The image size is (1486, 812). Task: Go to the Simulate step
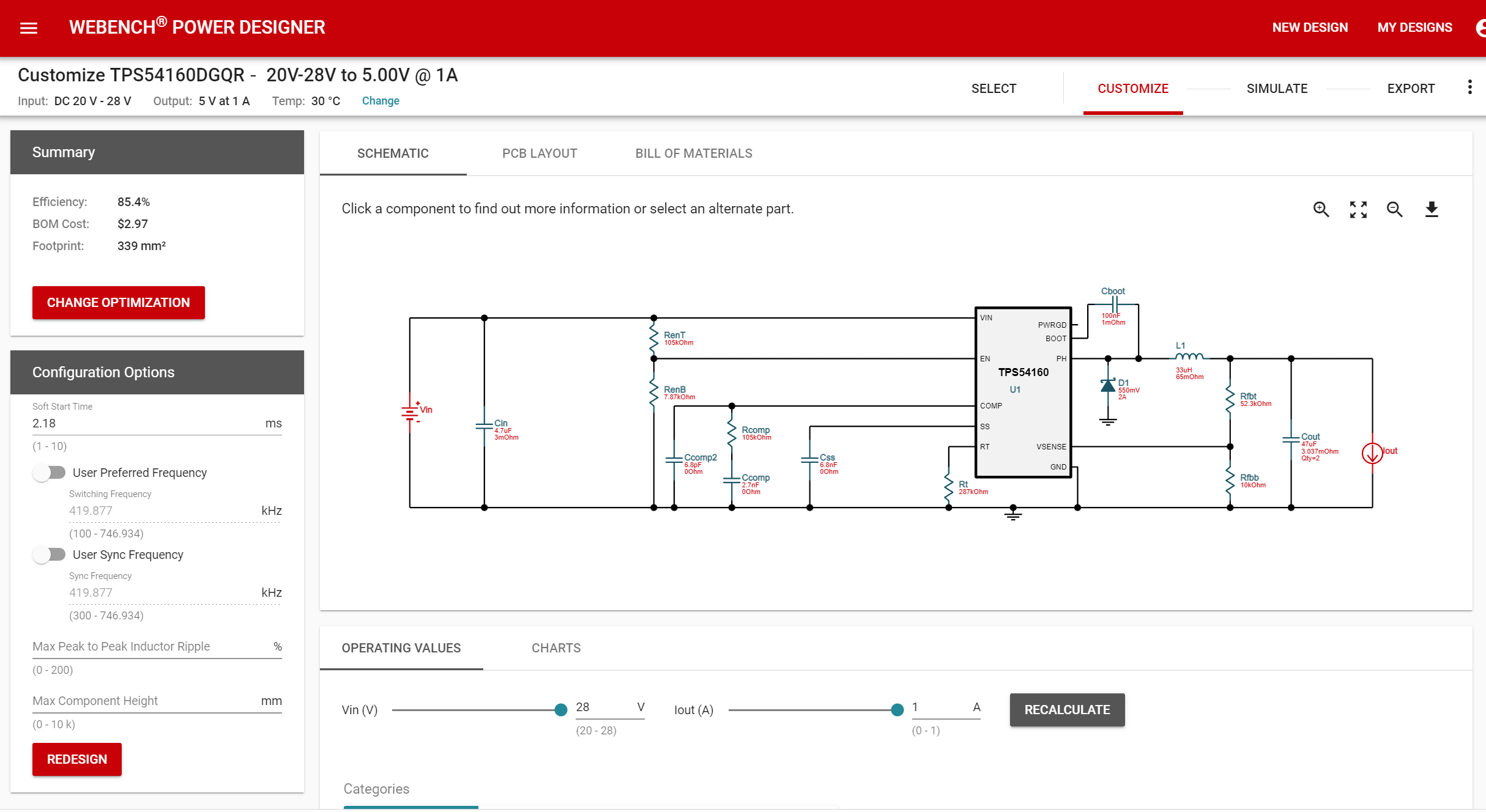pos(1277,89)
